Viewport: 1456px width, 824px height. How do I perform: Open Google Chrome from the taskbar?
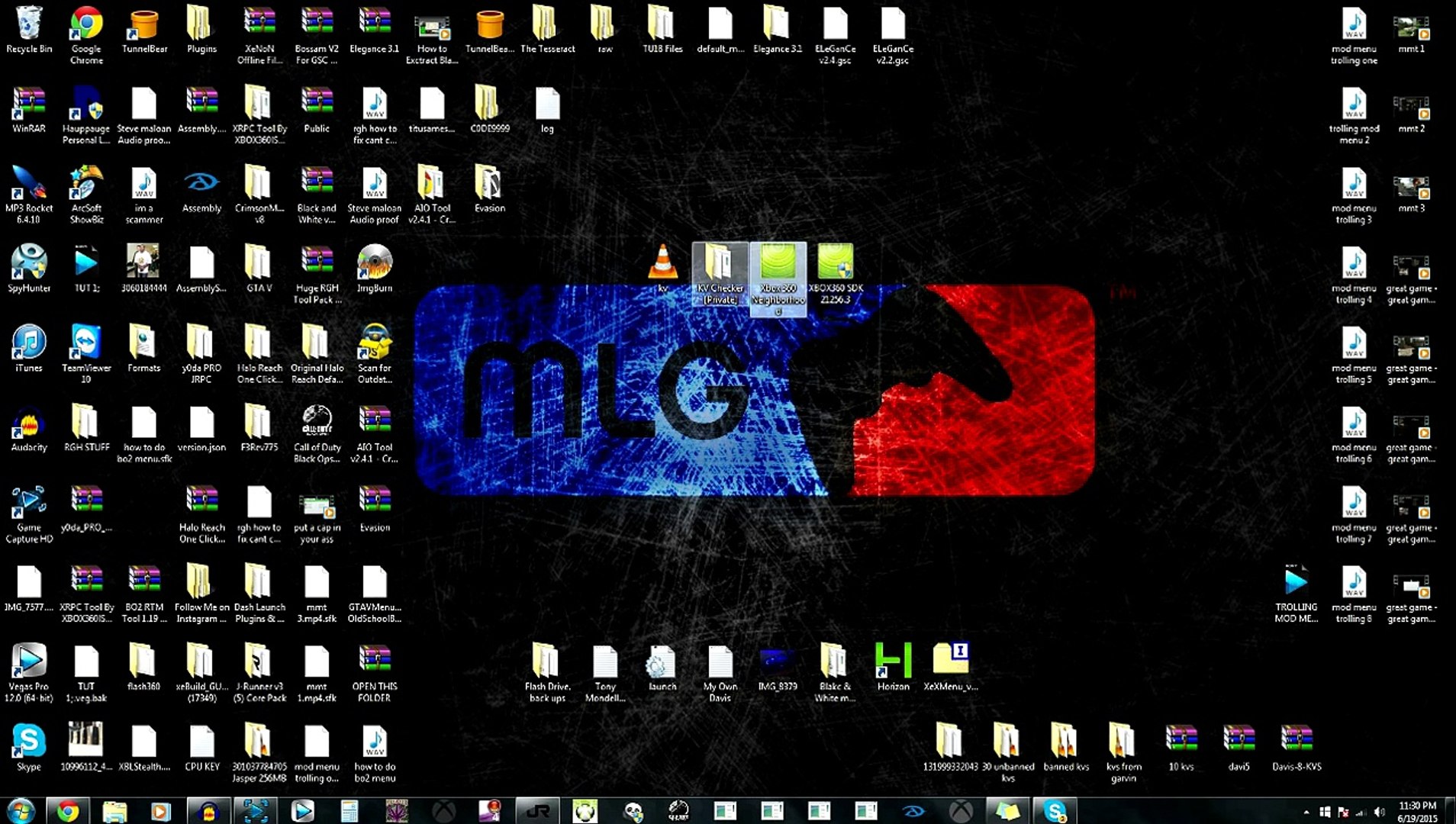pos(67,811)
